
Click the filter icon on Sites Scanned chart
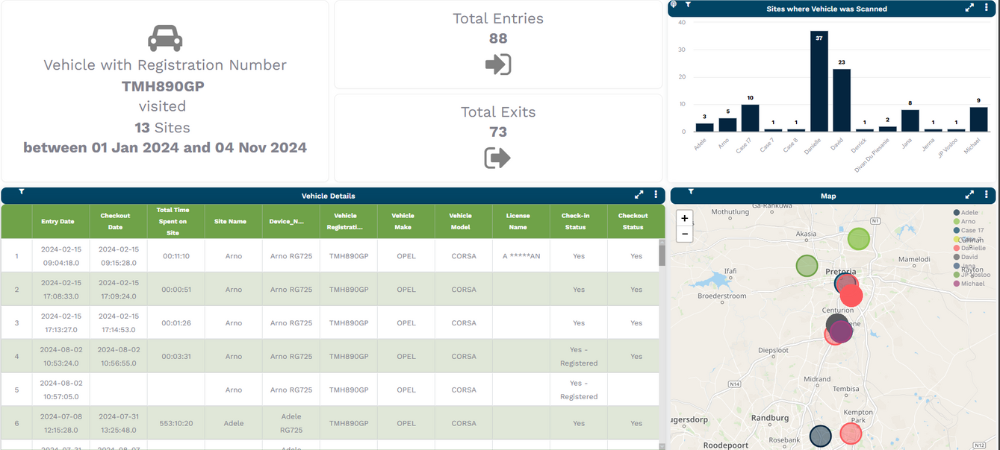688,5
